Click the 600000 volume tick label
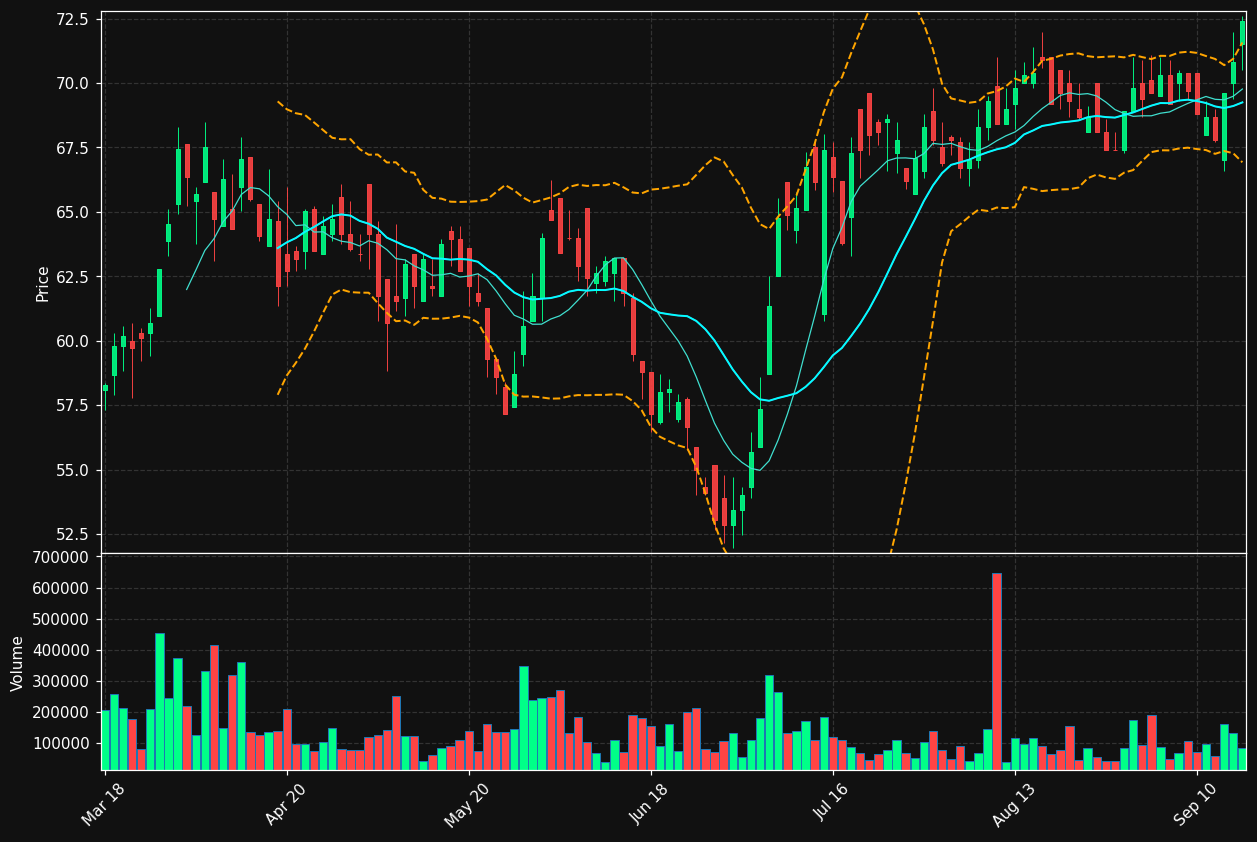This screenshot has height=842, width=1257. pos(61,588)
